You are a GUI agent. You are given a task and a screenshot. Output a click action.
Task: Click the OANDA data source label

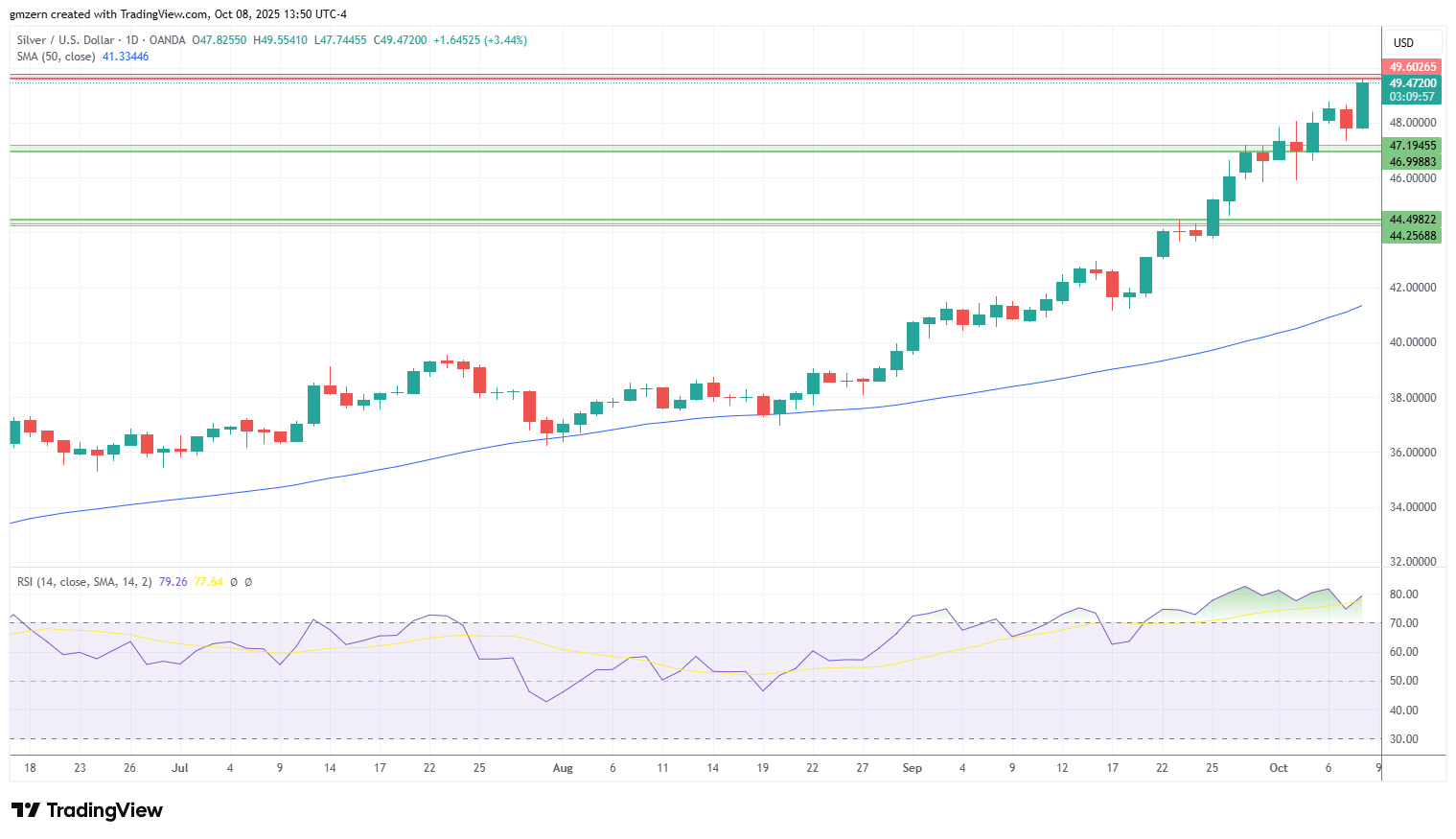click(168, 40)
